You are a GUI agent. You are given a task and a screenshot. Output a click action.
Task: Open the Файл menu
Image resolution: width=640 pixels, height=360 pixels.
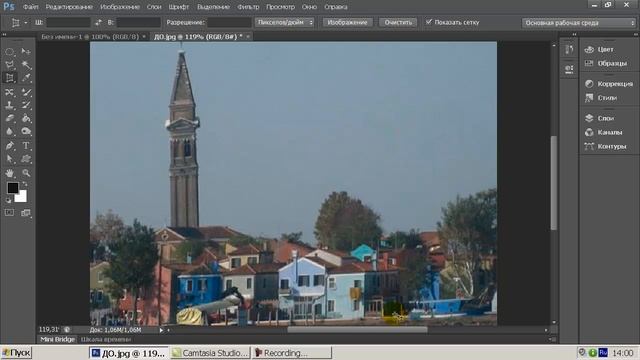(31, 7)
